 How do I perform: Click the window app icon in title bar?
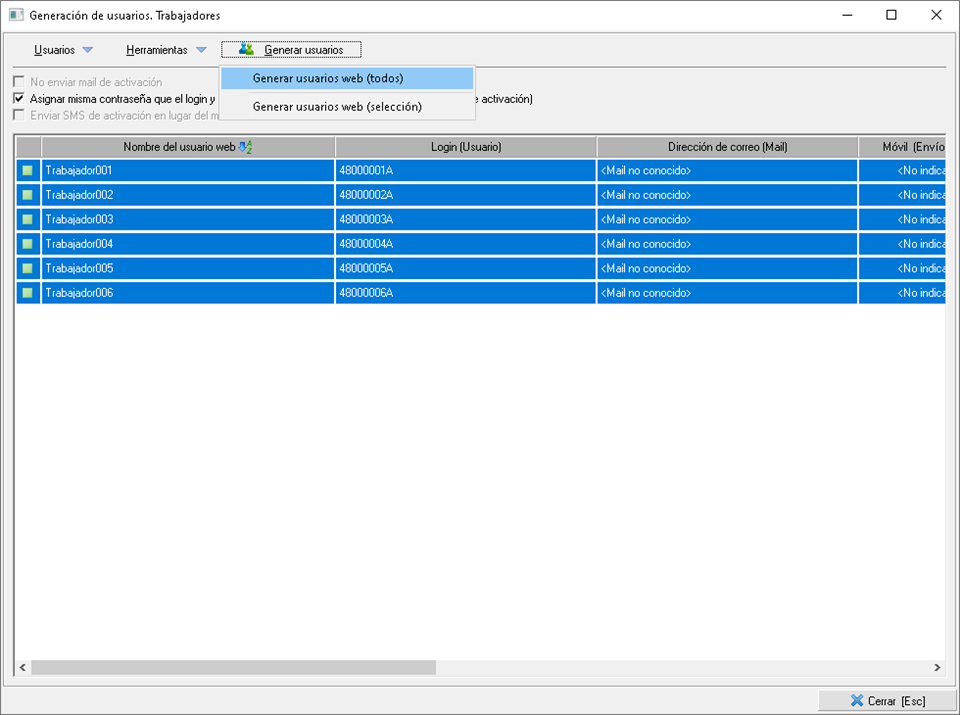[x=15, y=15]
